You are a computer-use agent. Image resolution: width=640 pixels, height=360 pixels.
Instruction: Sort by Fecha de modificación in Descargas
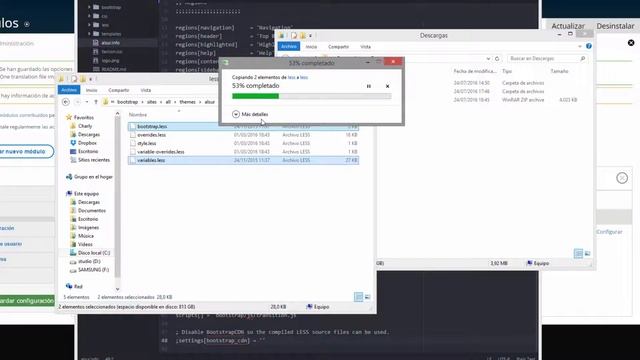pyautogui.click(x=475, y=71)
